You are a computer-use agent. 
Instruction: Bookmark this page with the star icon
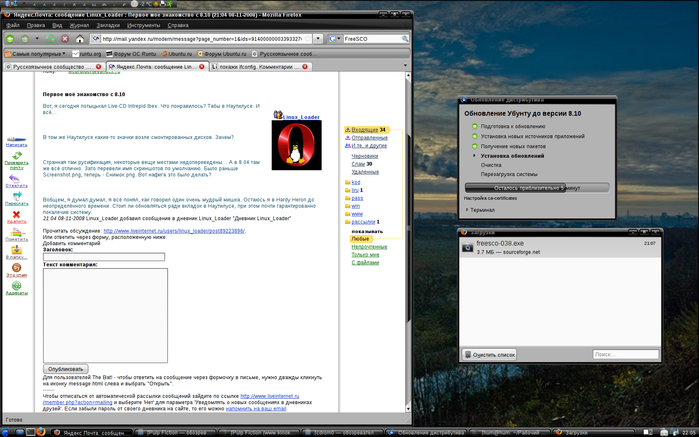(308, 39)
